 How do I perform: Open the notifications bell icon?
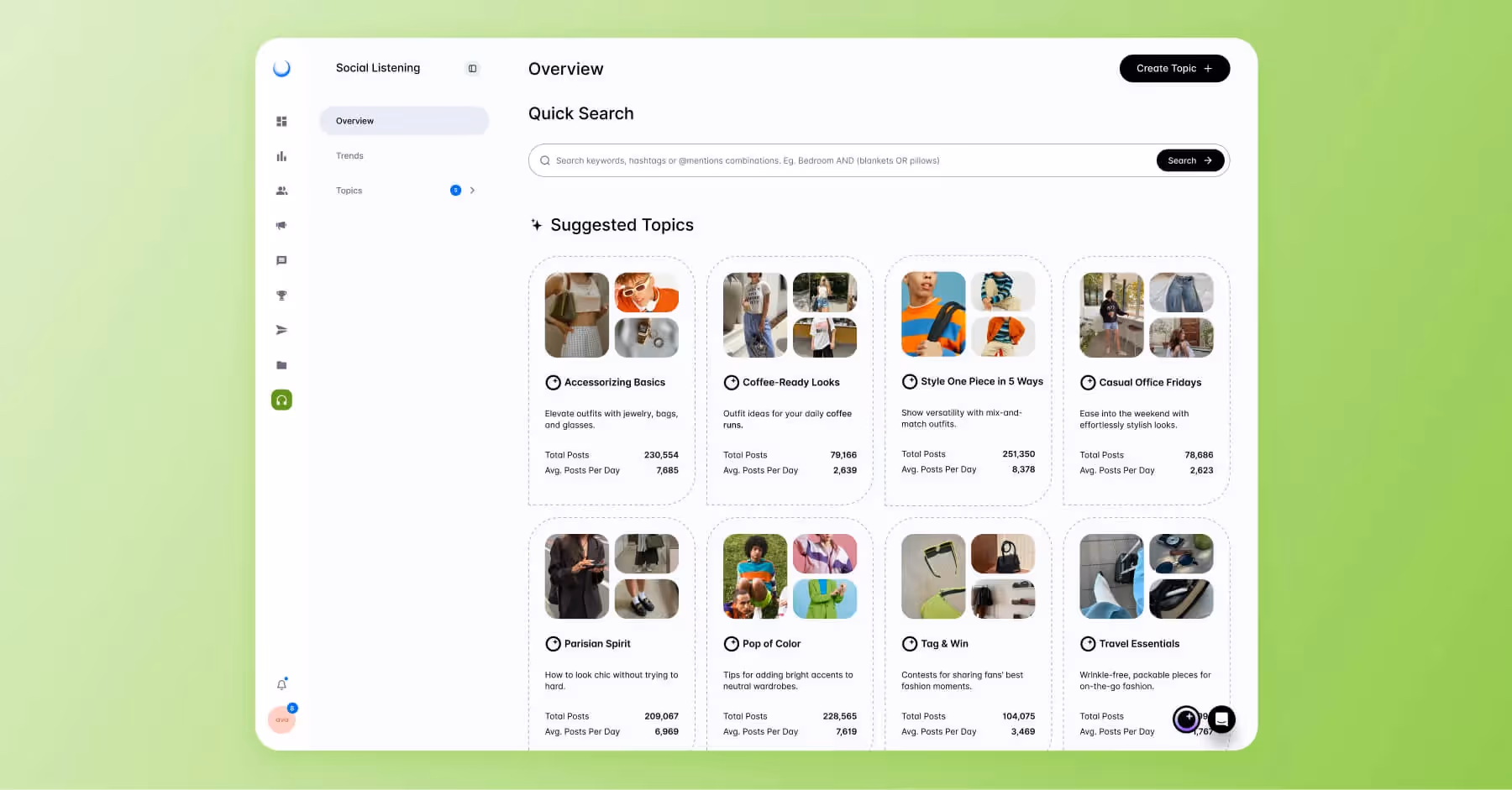(x=281, y=684)
